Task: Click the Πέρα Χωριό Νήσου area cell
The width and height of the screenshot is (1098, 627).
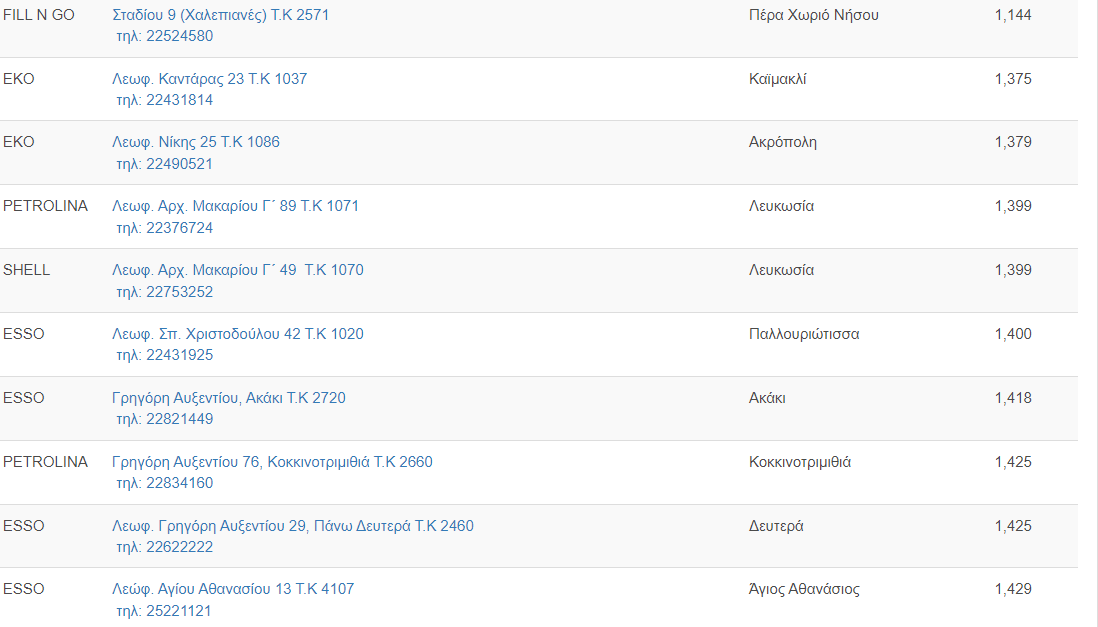Action: pyautogui.click(x=813, y=15)
